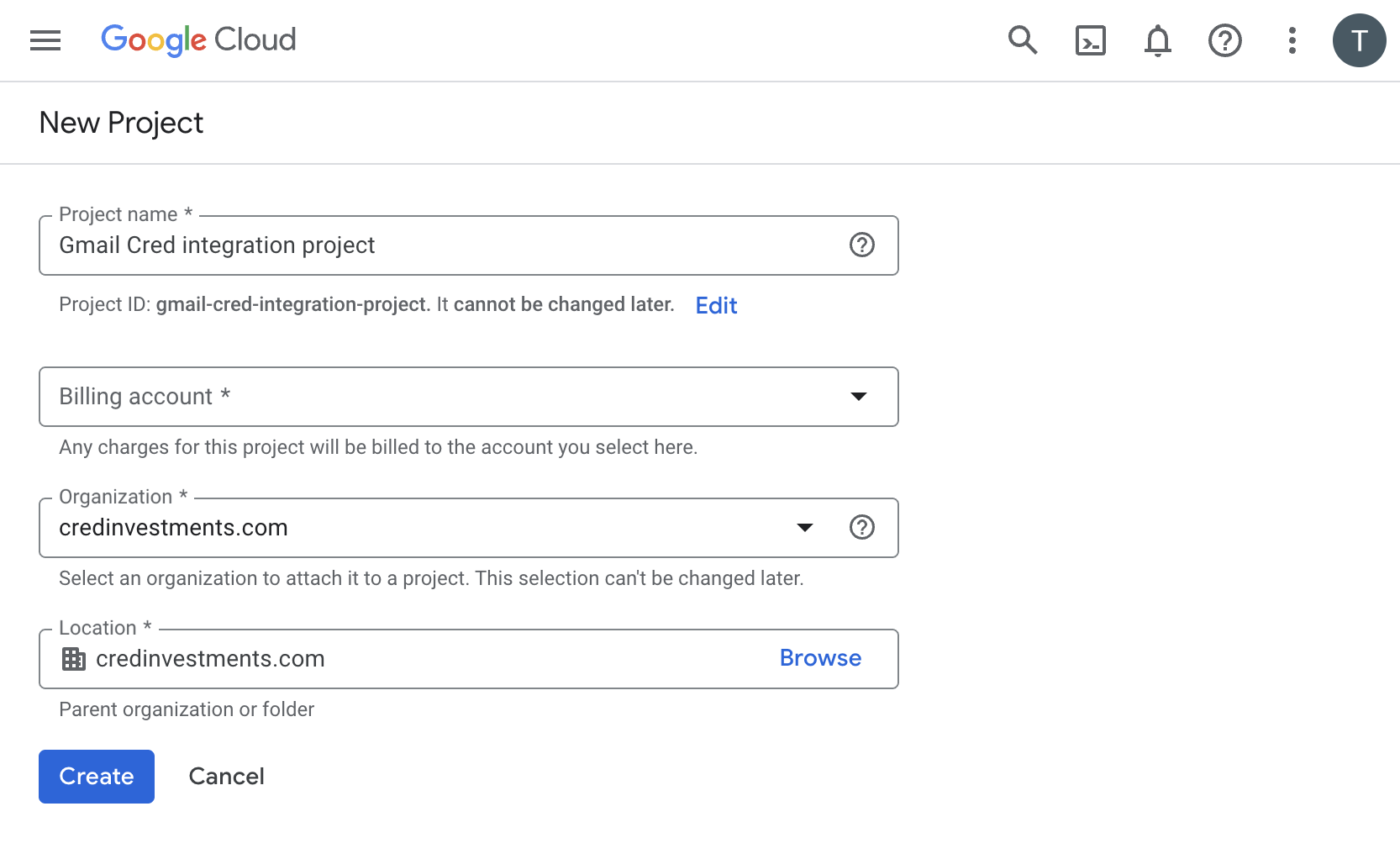The width and height of the screenshot is (1400, 859).
Task: Expand the Billing account dropdown arrow
Action: [859, 397]
